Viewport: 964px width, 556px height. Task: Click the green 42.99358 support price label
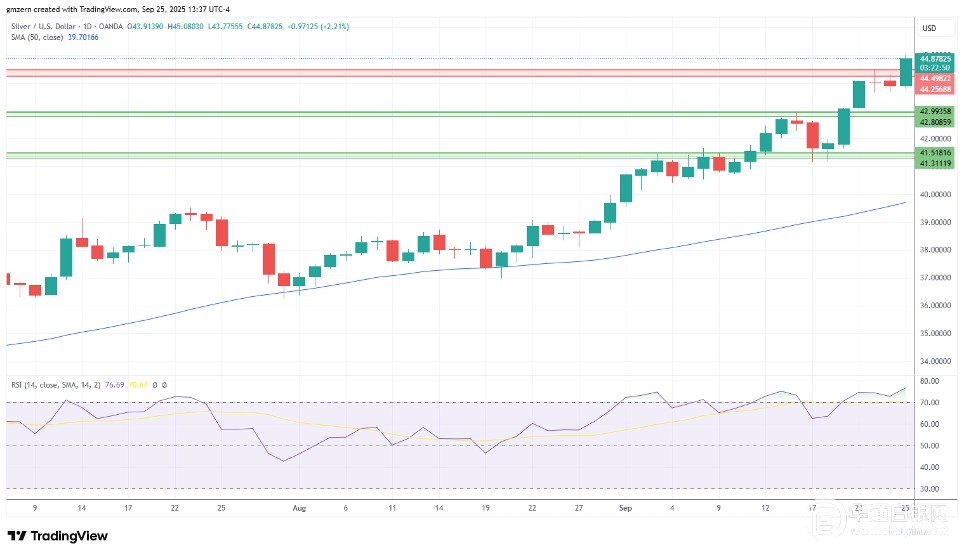click(x=934, y=111)
